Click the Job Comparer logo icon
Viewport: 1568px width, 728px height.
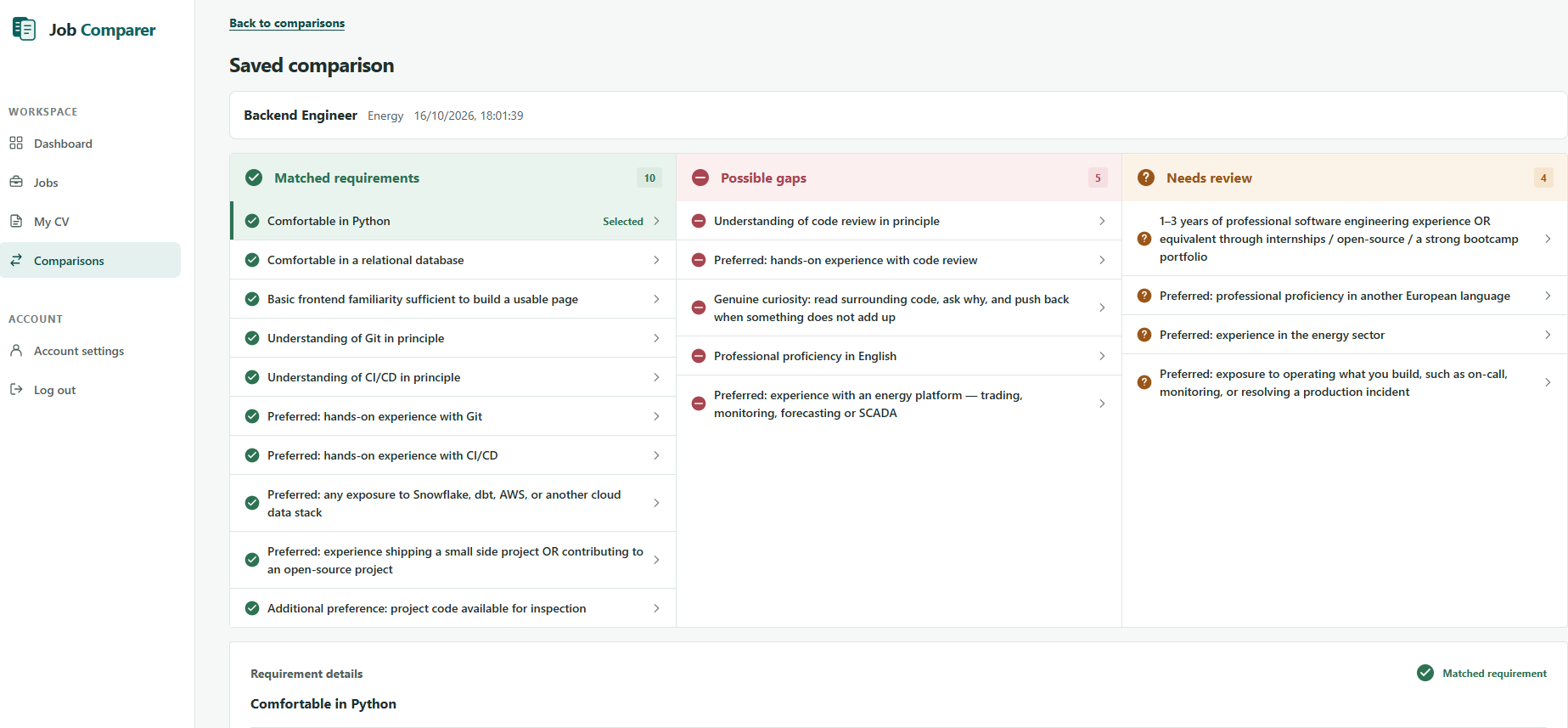[24, 29]
